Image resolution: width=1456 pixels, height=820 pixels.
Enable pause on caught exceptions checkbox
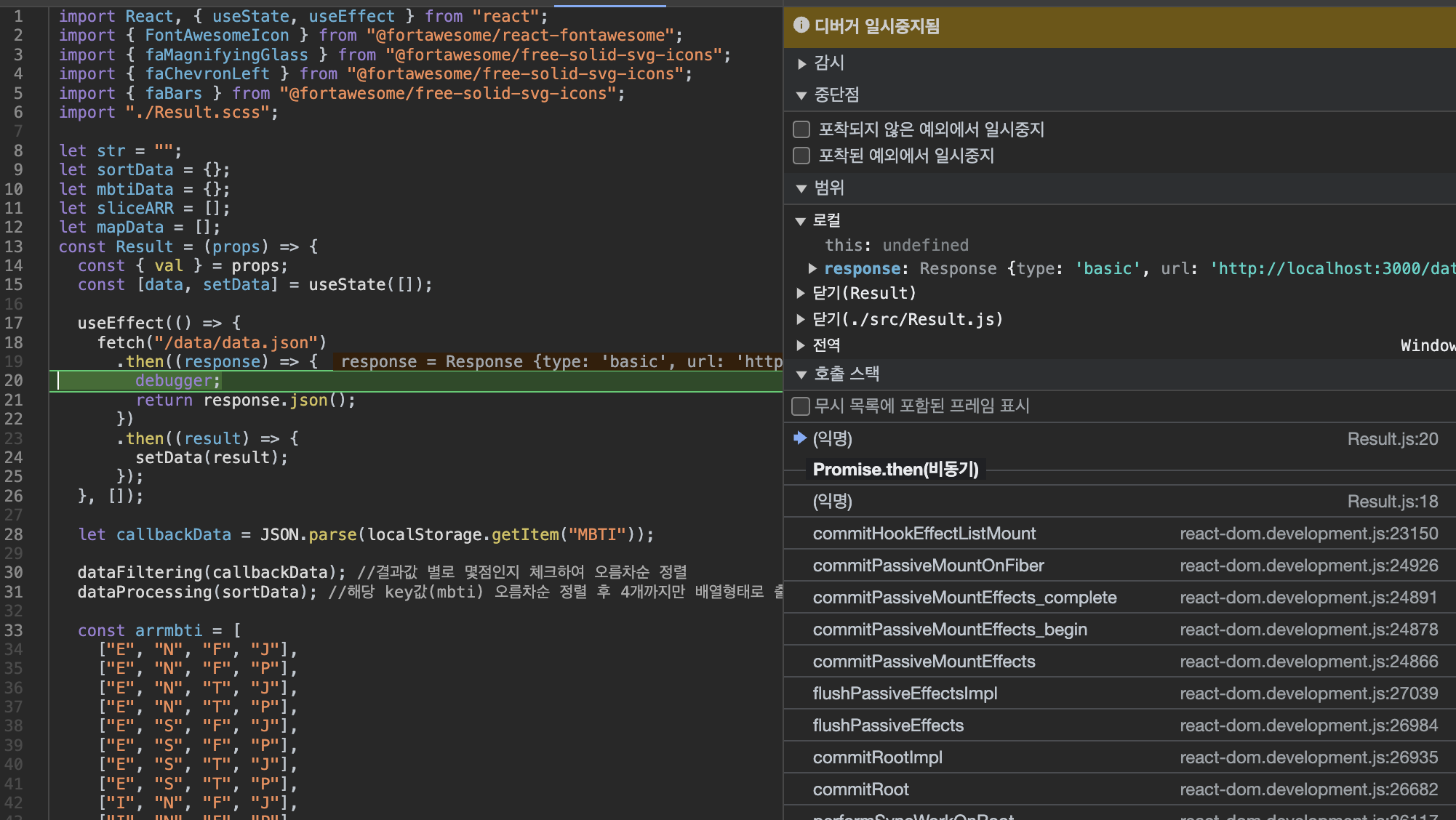click(x=801, y=156)
